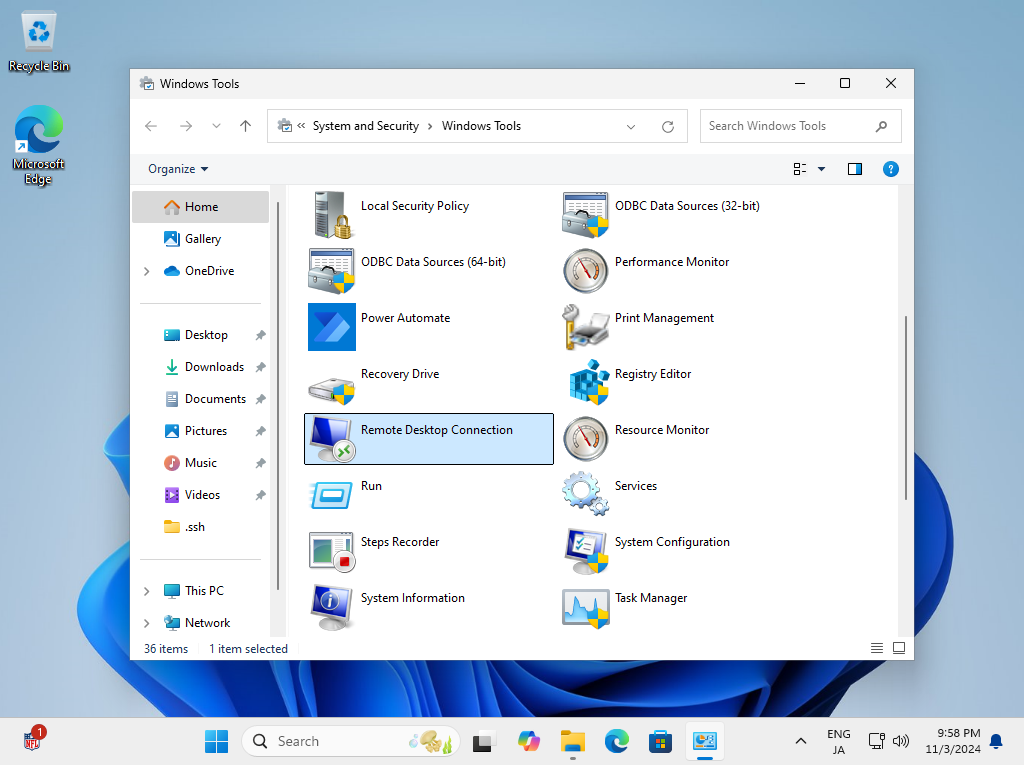Select the Print Management icon
Image resolution: width=1024 pixels, height=765 pixels.
point(586,327)
